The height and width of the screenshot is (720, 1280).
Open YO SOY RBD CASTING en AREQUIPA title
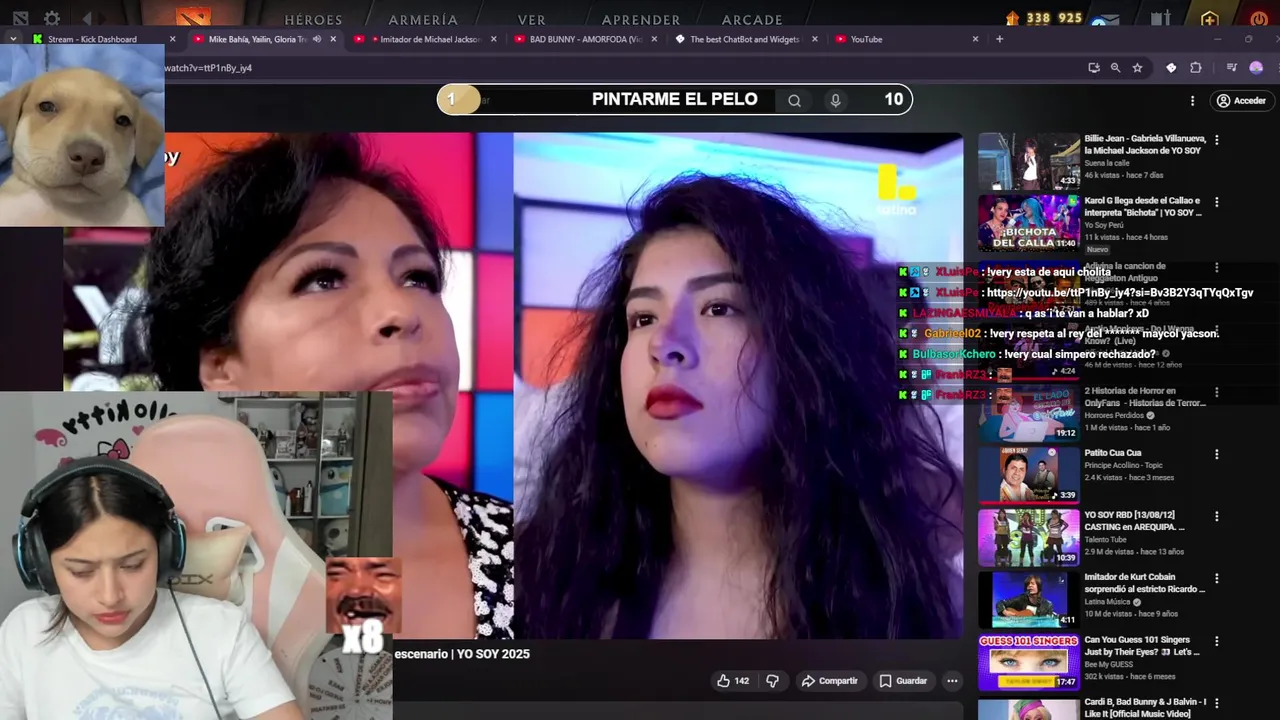click(1134, 521)
